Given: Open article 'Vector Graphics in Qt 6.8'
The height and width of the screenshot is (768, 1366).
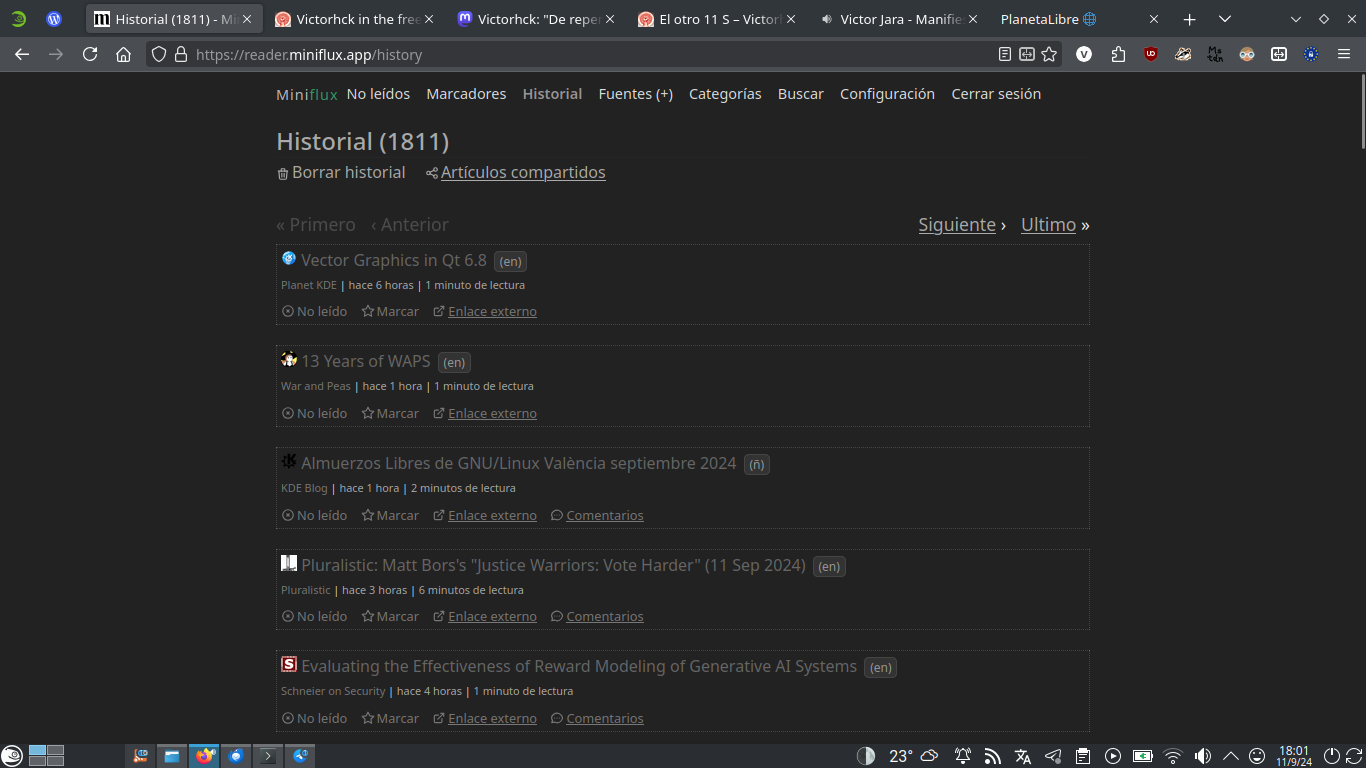Looking at the screenshot, I should coord(394,260).
